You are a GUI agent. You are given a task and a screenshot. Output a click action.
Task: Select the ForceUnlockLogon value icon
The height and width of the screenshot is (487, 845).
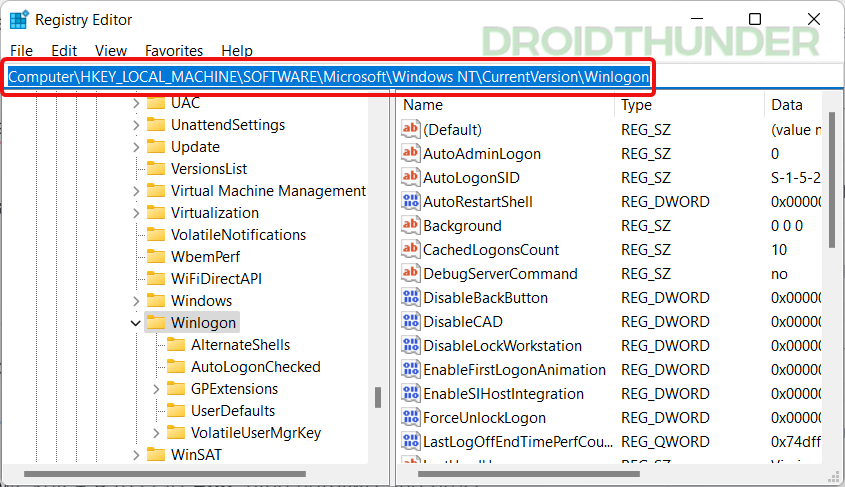point(410,418)
